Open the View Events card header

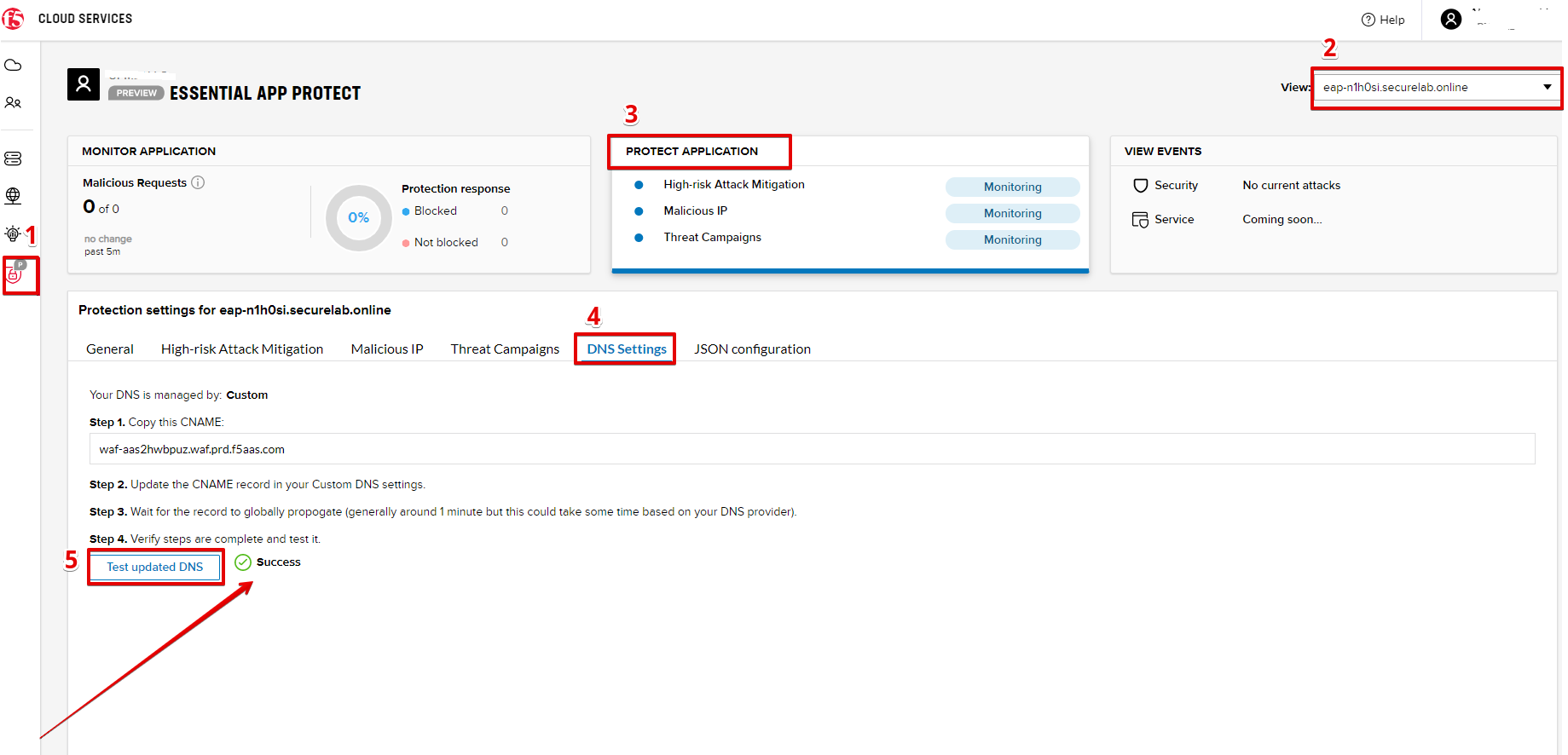1334,151
